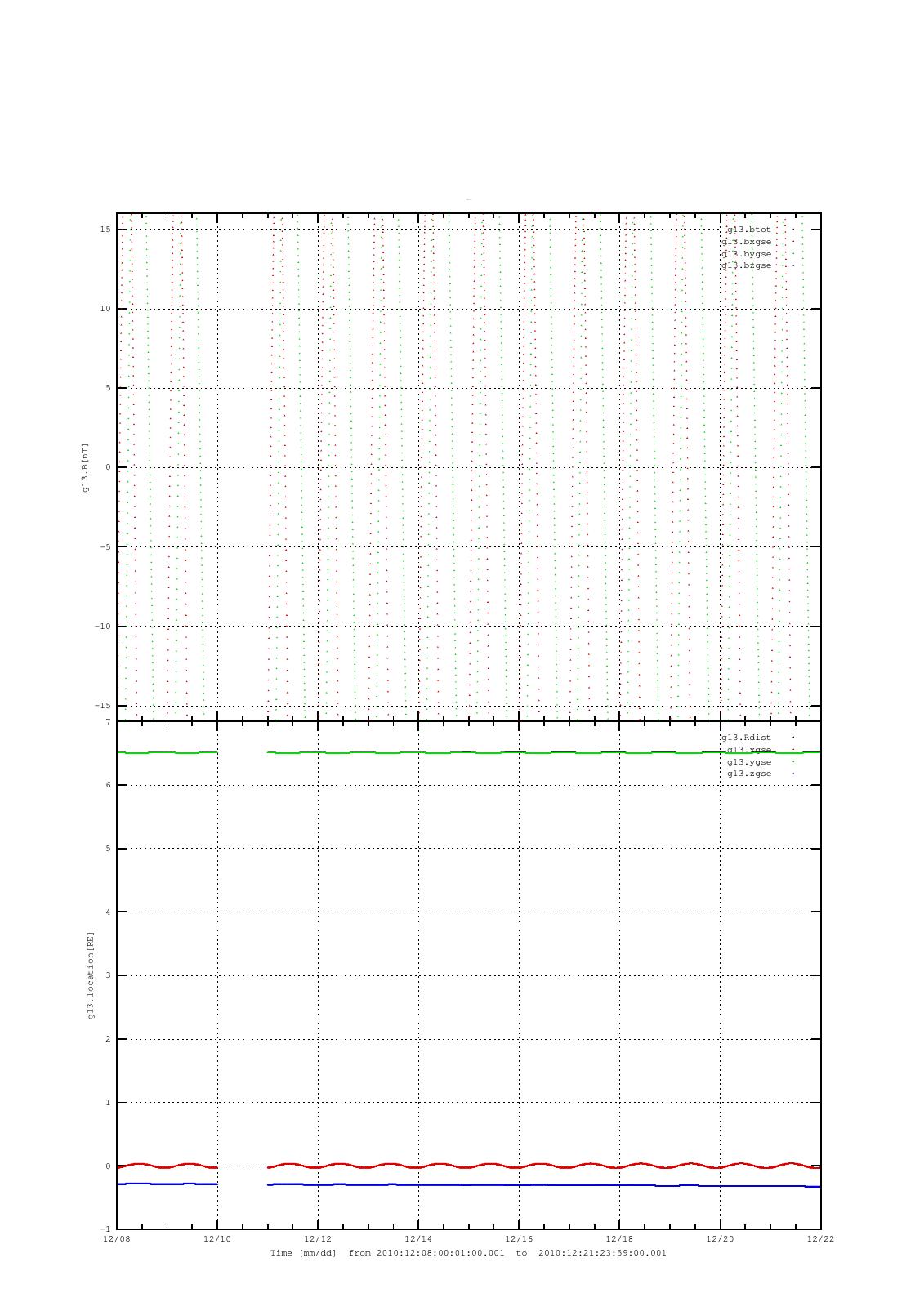This screenshot has height=1307, width=924.
Task: Click the 4 tick label on the location axis
Action: click(x=108, y=912)
